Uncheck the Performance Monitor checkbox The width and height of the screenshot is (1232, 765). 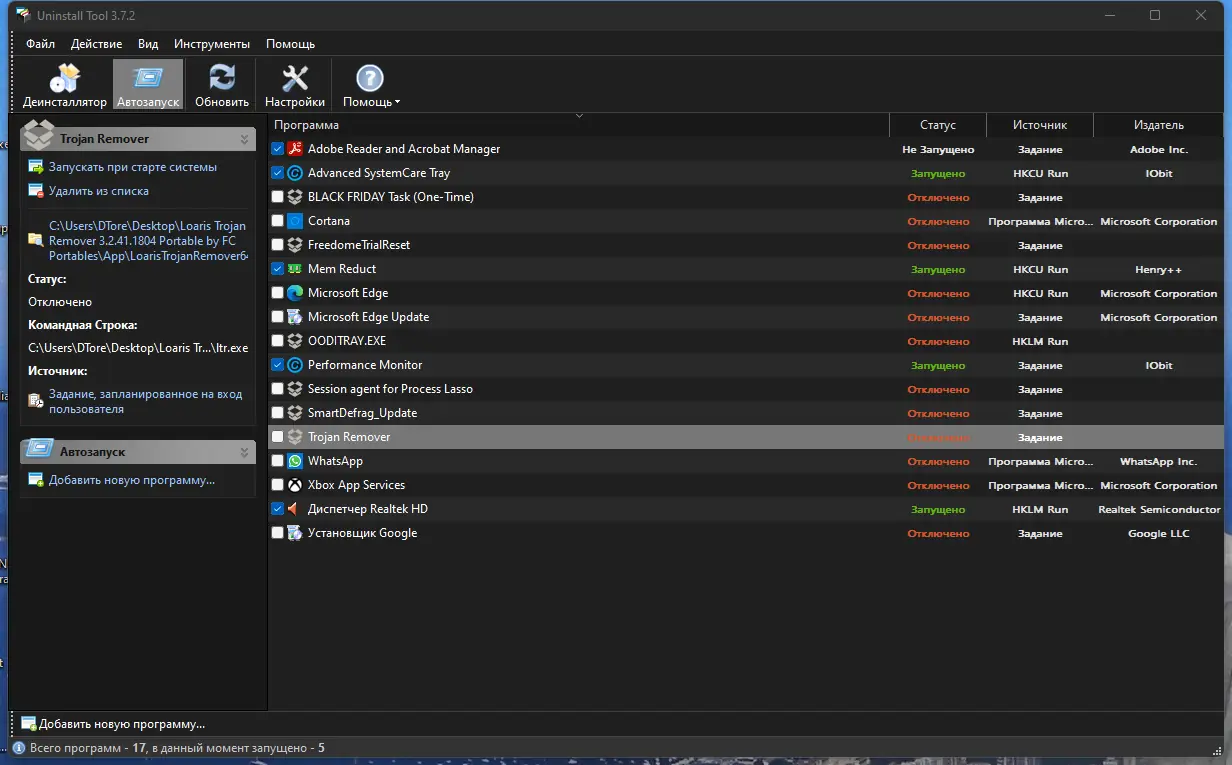point(278,365)
